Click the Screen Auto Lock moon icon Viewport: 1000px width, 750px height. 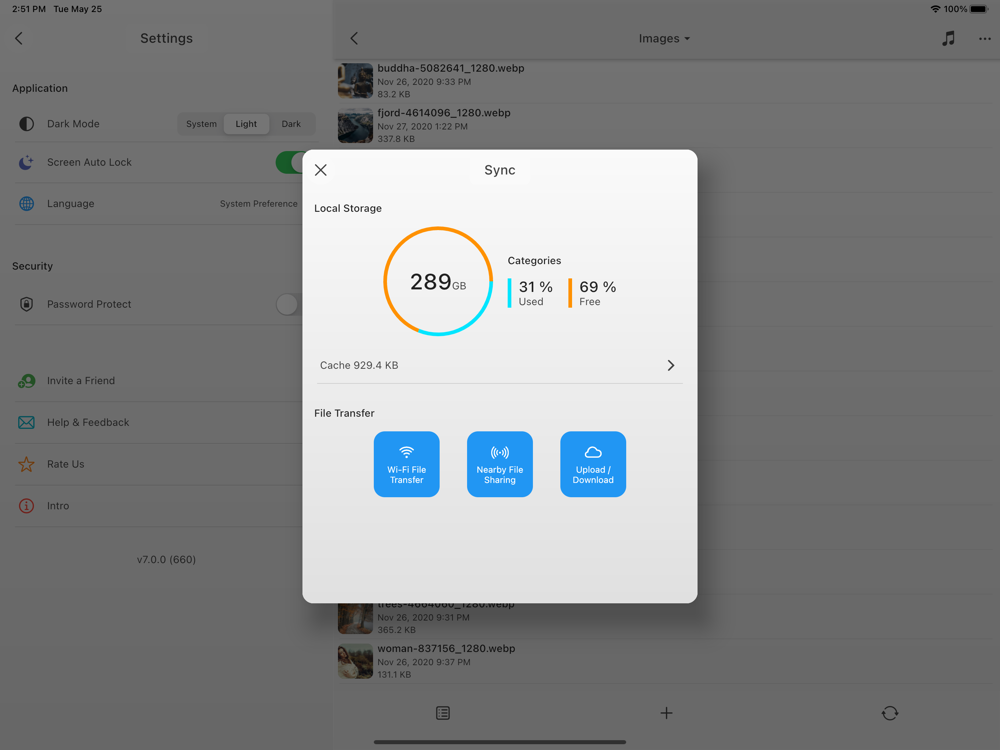pyautogui.click(x=26, y=163)
